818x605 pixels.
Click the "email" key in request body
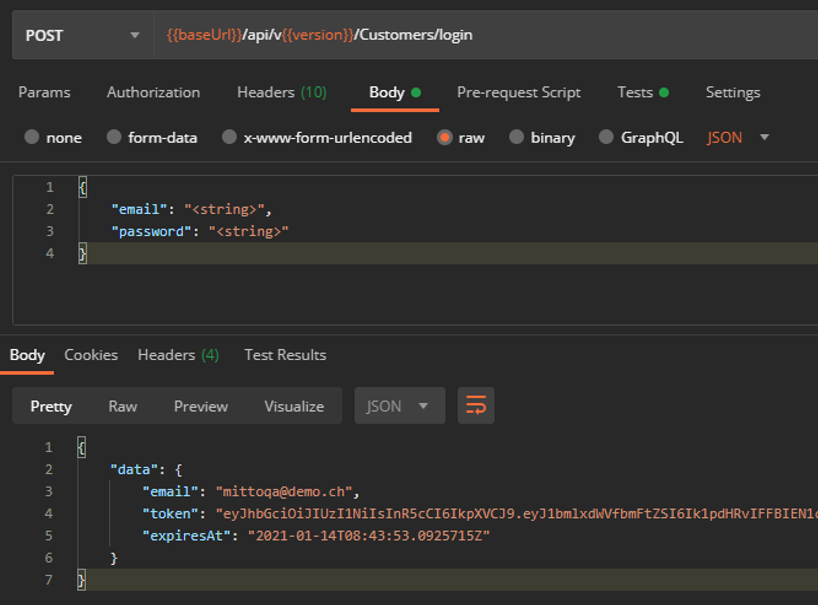pos(139,209)
